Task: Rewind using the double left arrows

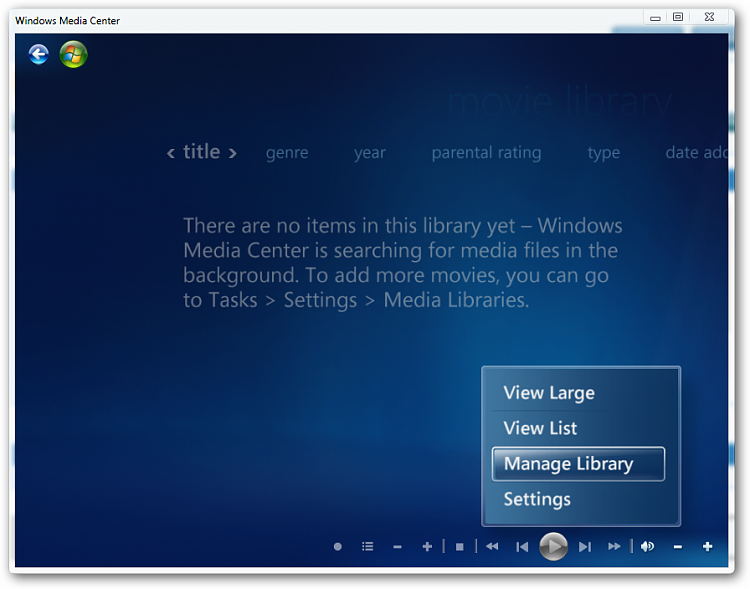Action: click(492, 546)
